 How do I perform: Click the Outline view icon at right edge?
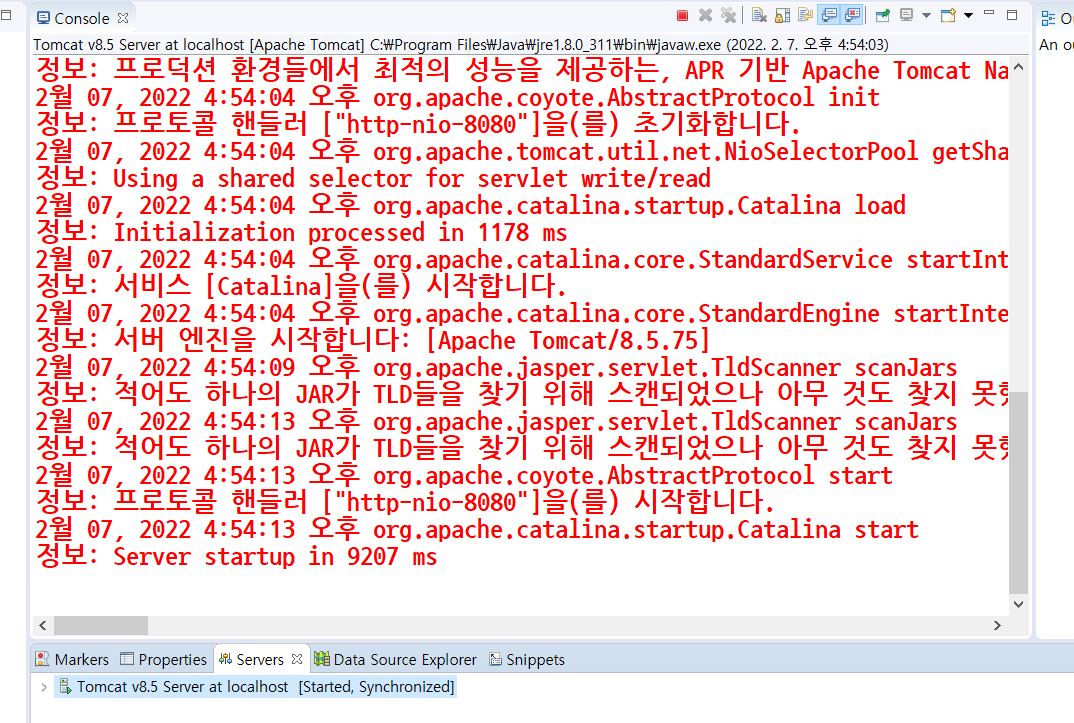[x=1048, y=18]
